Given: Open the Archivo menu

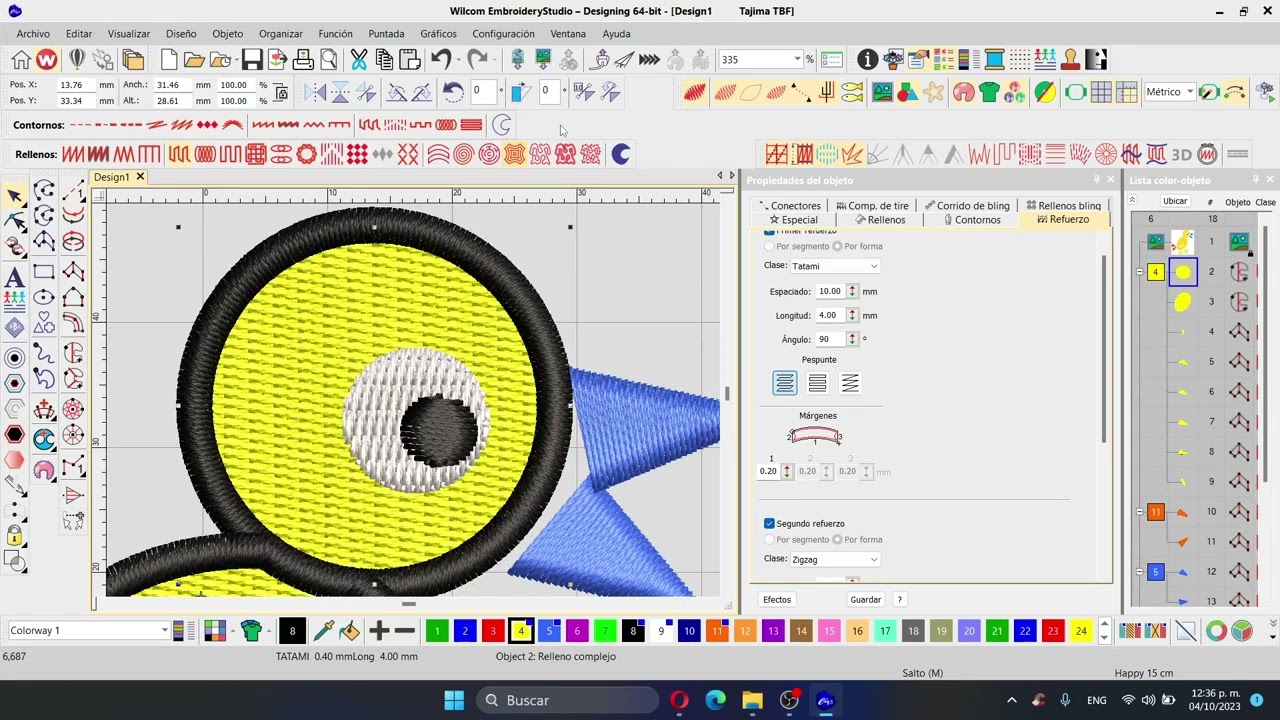Looking at the screenshot, I should pyautogui.click(x=33, y=34).
